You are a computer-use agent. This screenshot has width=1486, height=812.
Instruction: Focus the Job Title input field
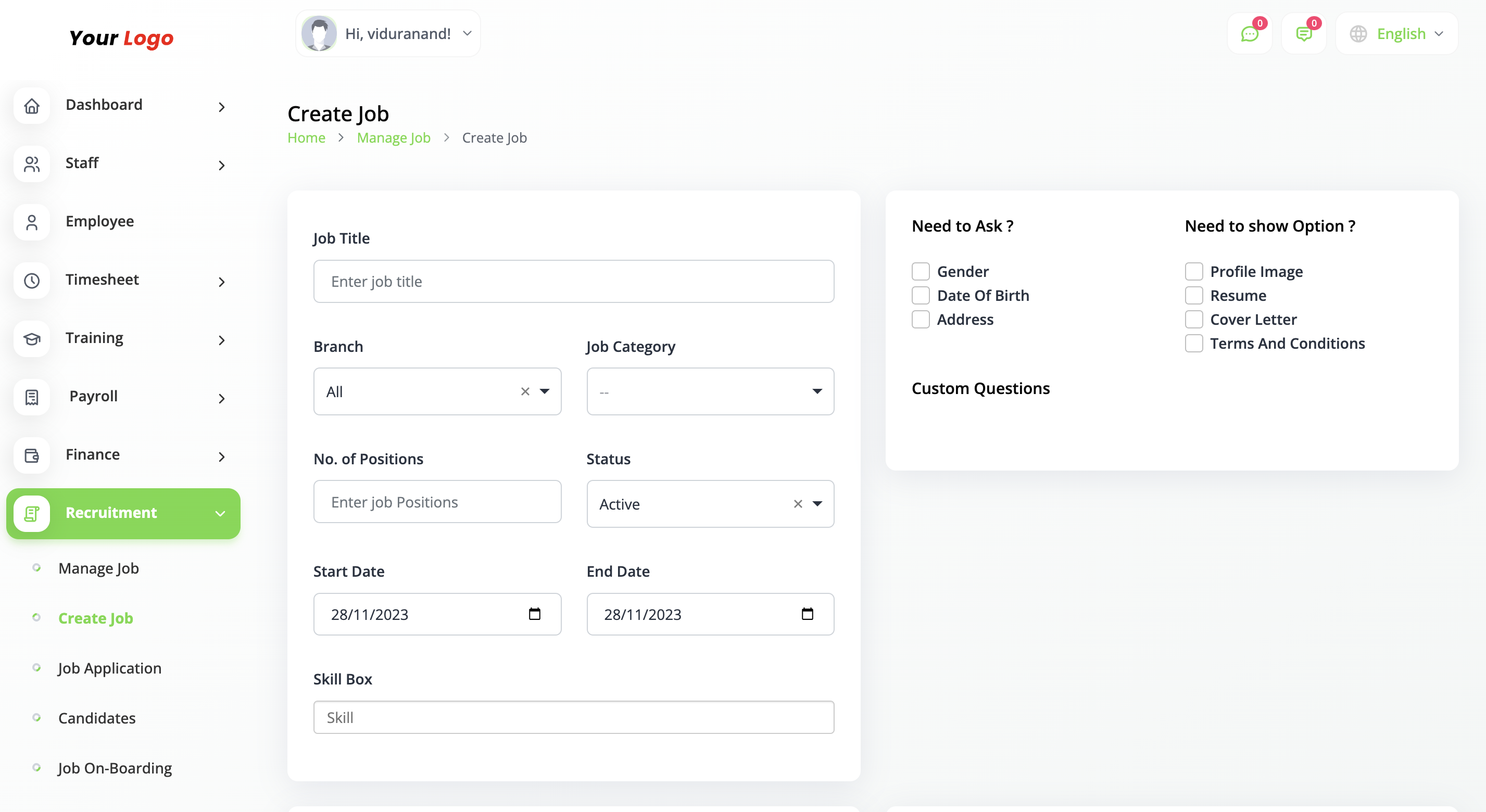coord(573,282)
